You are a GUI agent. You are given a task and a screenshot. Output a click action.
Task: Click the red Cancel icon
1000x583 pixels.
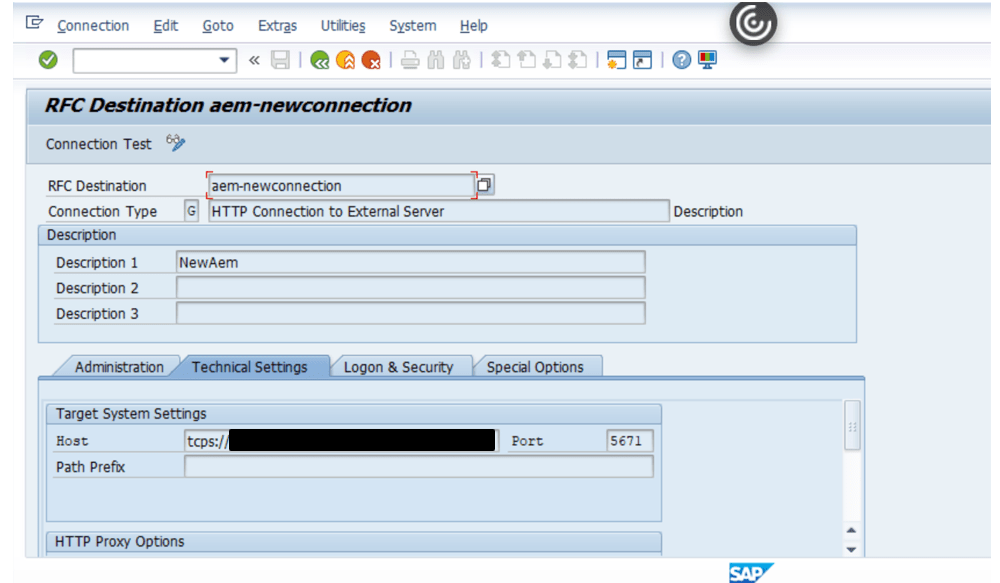(x=371, y=60)
